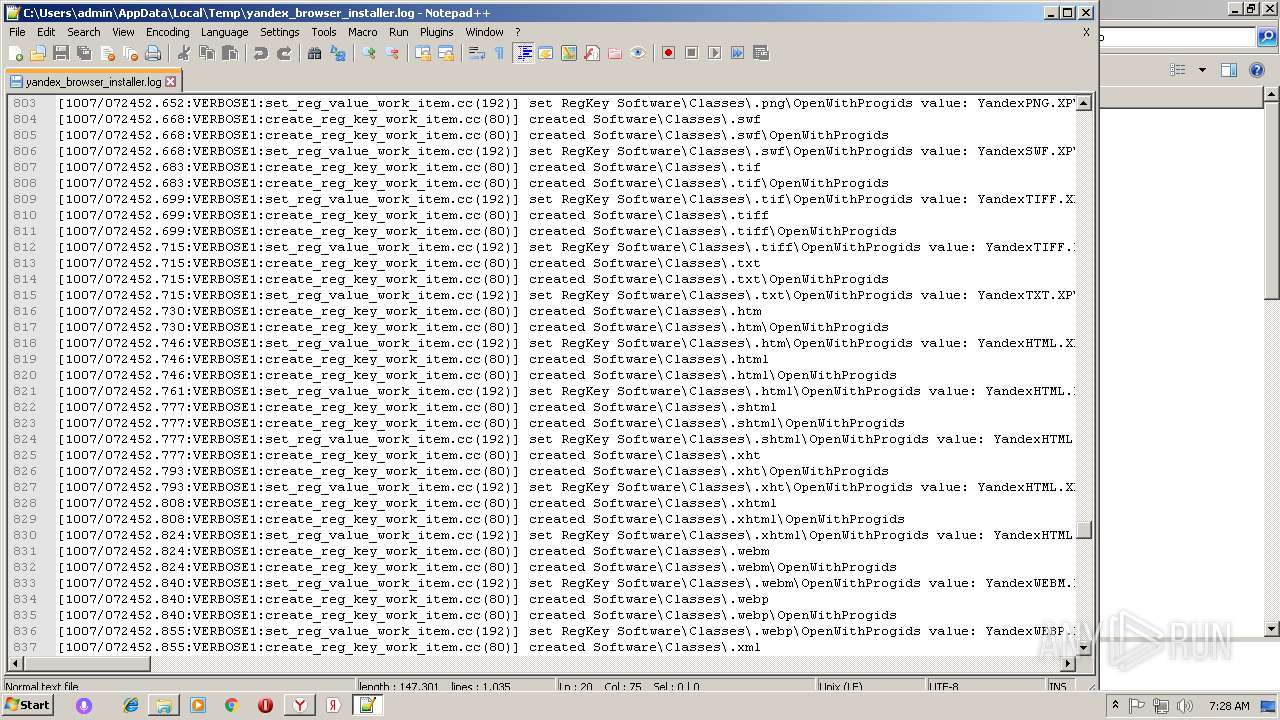Click the Playback macro button
This screenshot has height=720, width=1280.
tap(714, 53)
